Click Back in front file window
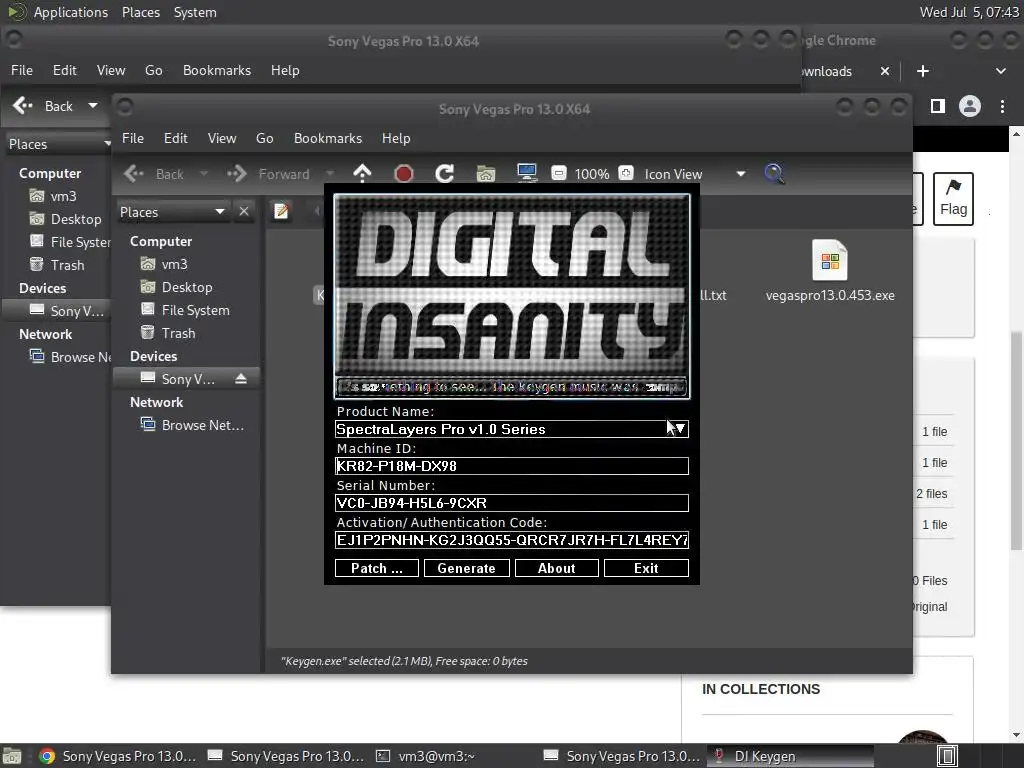Image resolution: width=1024 pixels, height=768 pixels. point(154,174)
